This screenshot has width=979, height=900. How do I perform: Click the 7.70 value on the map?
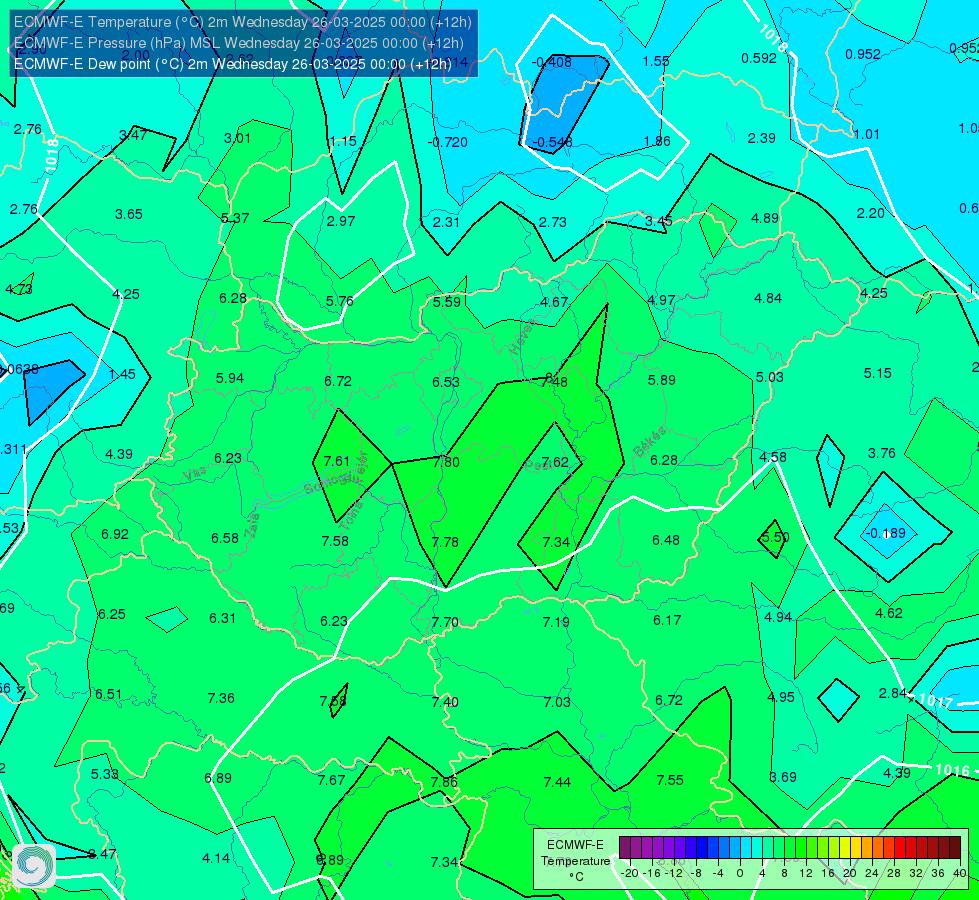click(x=445, y=623)
